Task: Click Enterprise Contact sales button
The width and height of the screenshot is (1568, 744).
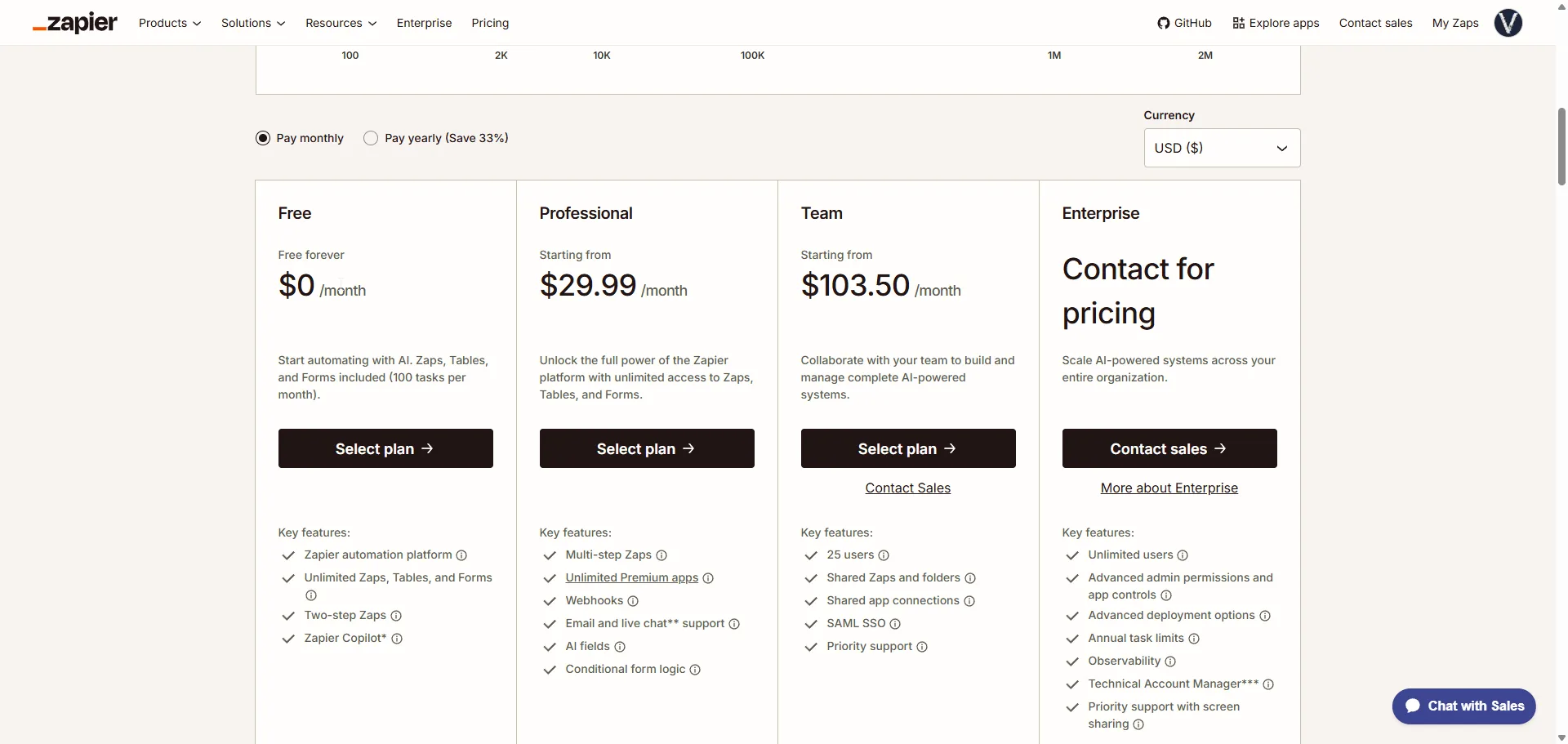Action: pyautogui.click(x=1169, y=448)
